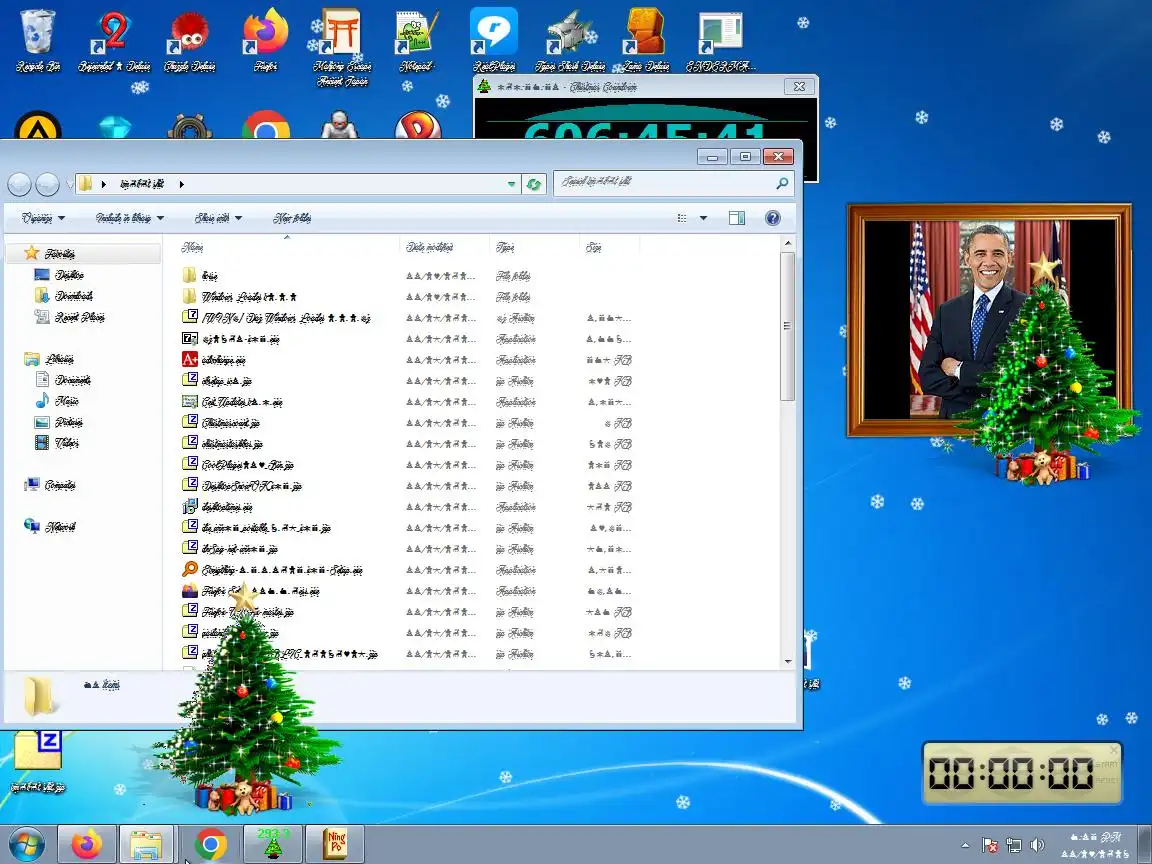
Task: Launch Chrome from the taskbar
Action: click(211, 844)
